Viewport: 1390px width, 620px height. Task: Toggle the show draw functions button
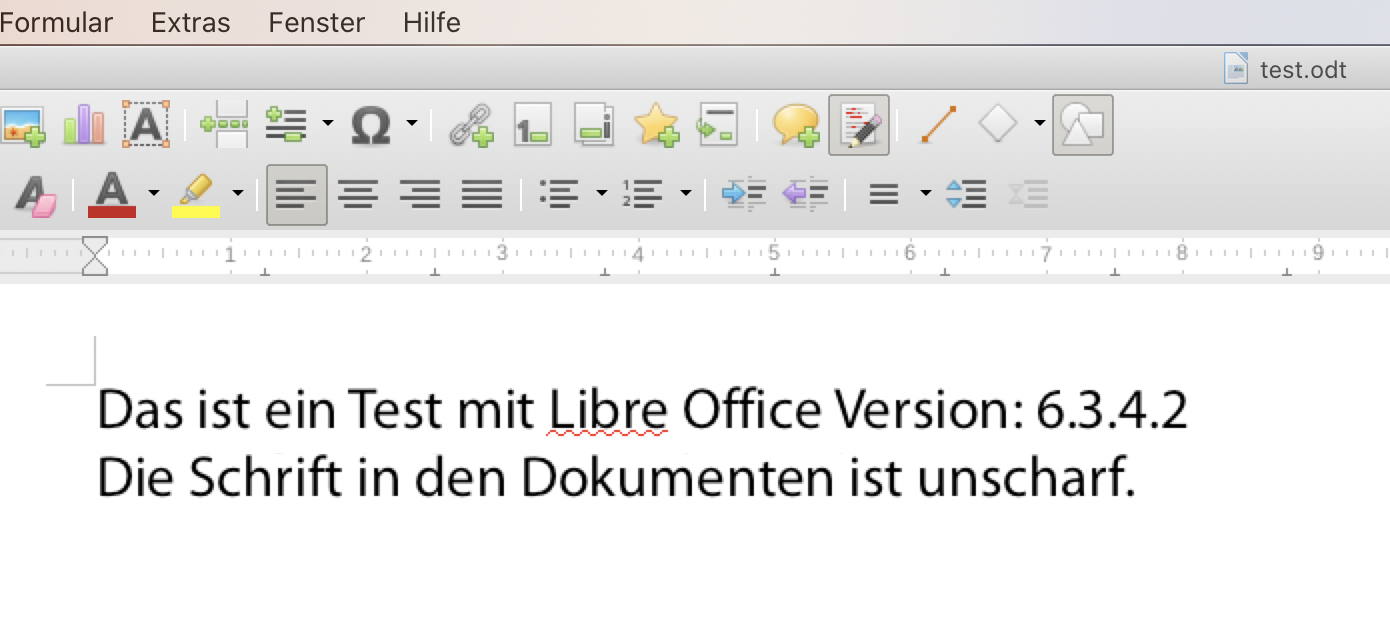1083,125
